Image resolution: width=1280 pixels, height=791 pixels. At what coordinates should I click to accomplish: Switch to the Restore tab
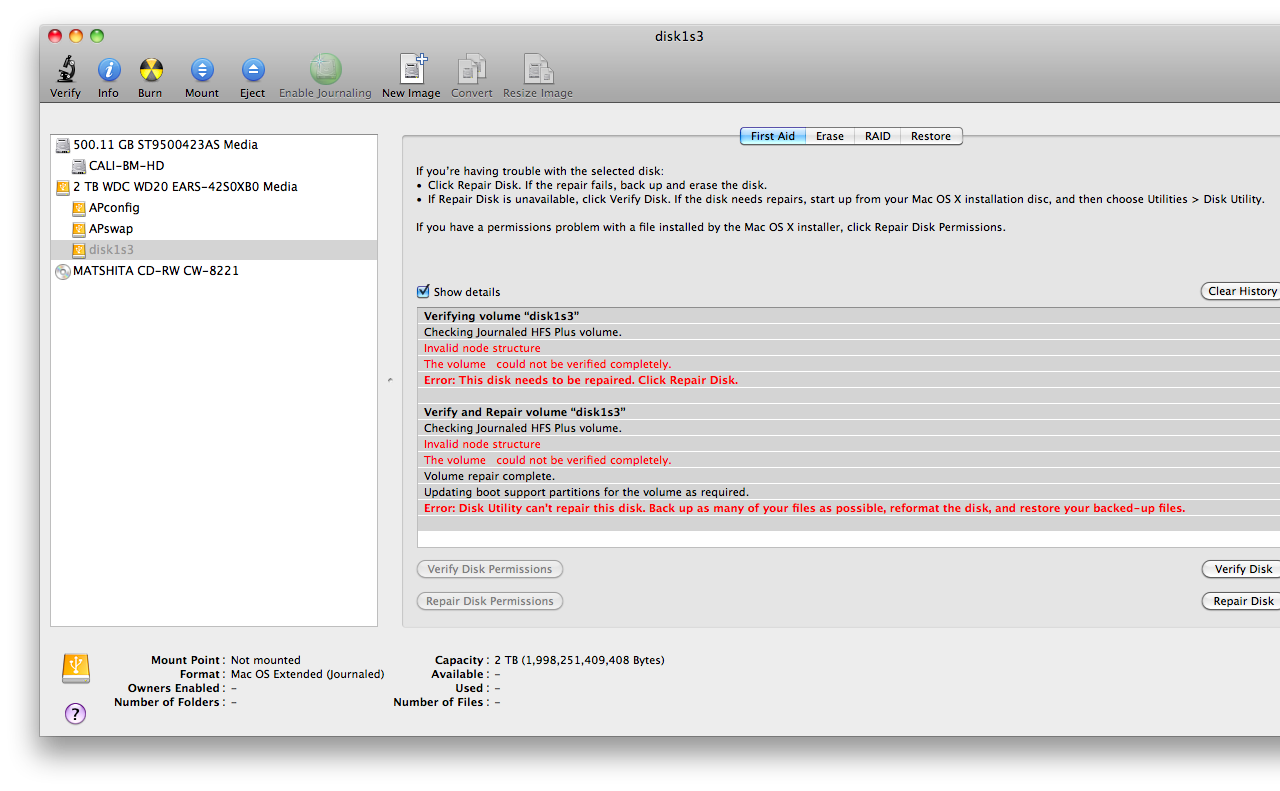pos(931,136)
